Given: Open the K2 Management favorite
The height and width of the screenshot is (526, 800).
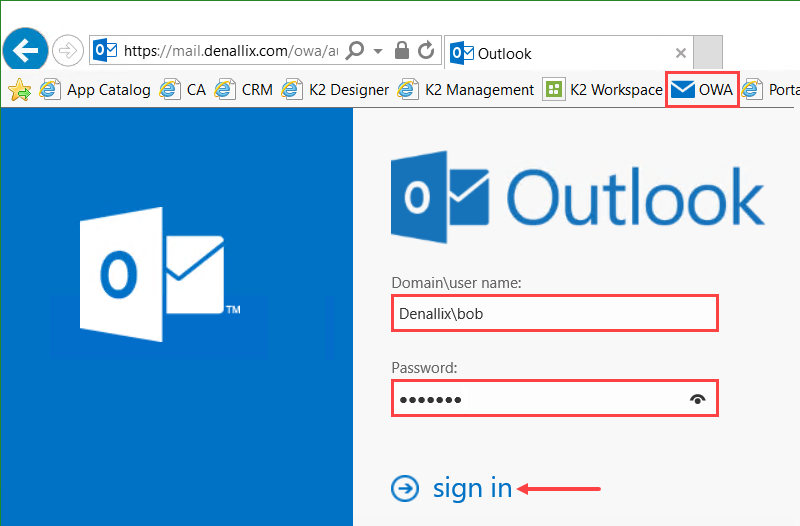Looking at the screenshot, I should (465, 90).
